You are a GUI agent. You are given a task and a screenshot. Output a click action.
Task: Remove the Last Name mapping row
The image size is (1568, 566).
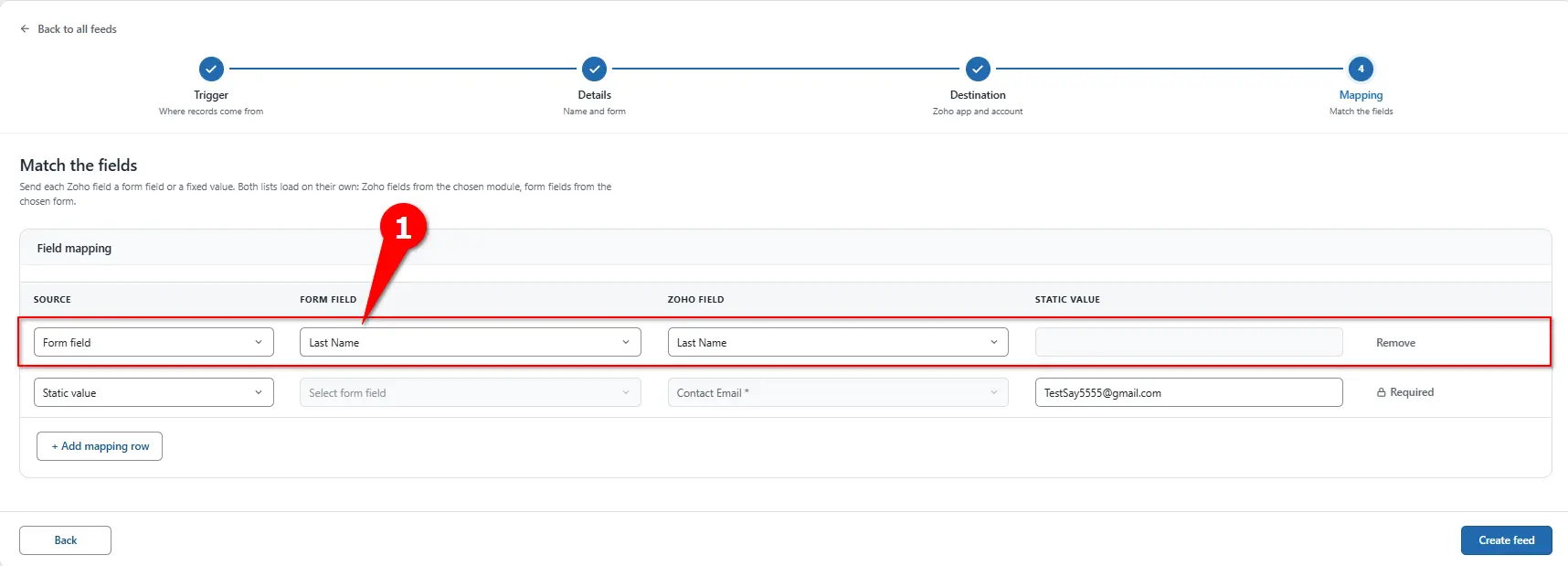pos(1395,343)
